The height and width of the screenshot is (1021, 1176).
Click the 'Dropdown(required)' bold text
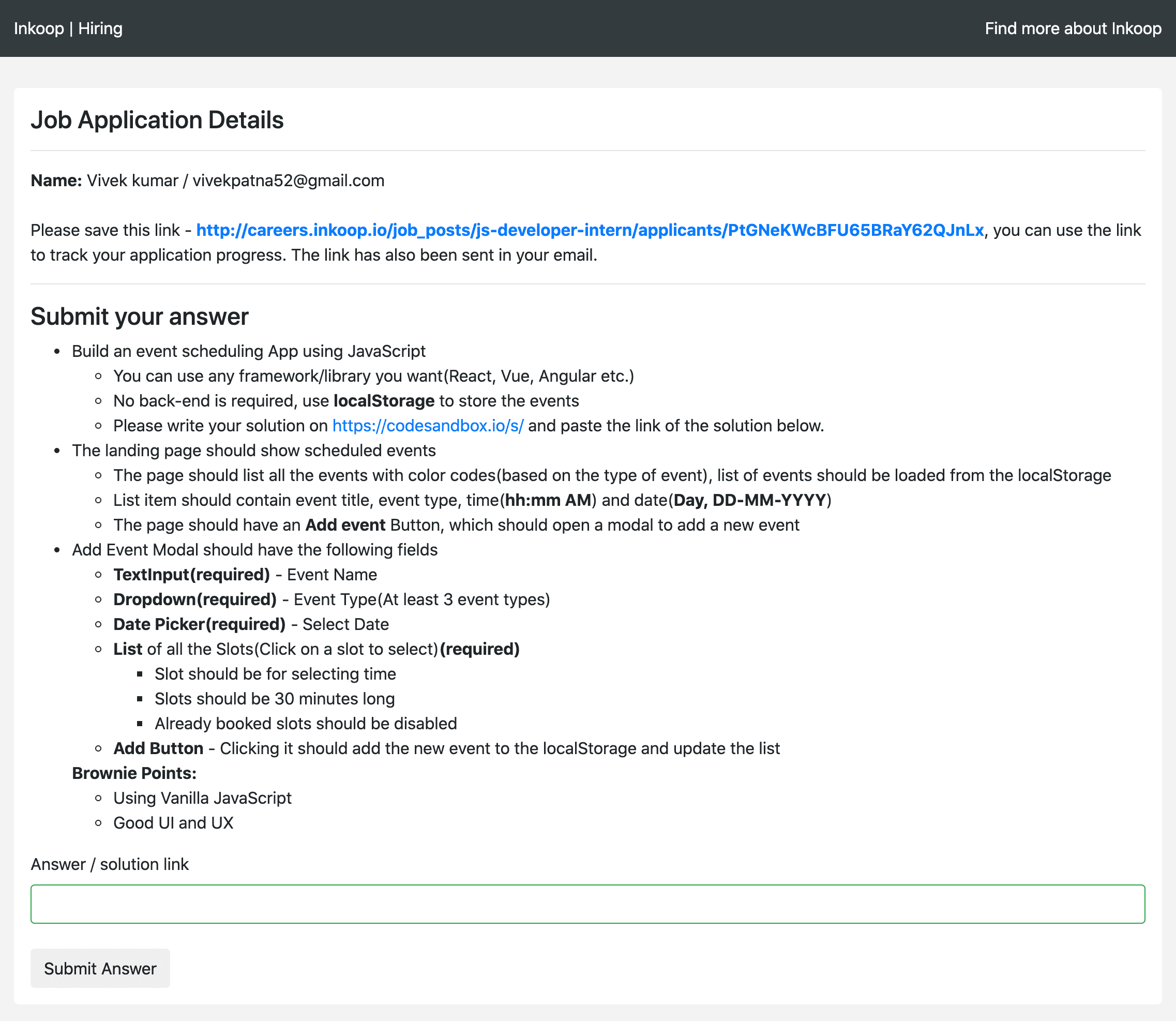coord(195,599)
